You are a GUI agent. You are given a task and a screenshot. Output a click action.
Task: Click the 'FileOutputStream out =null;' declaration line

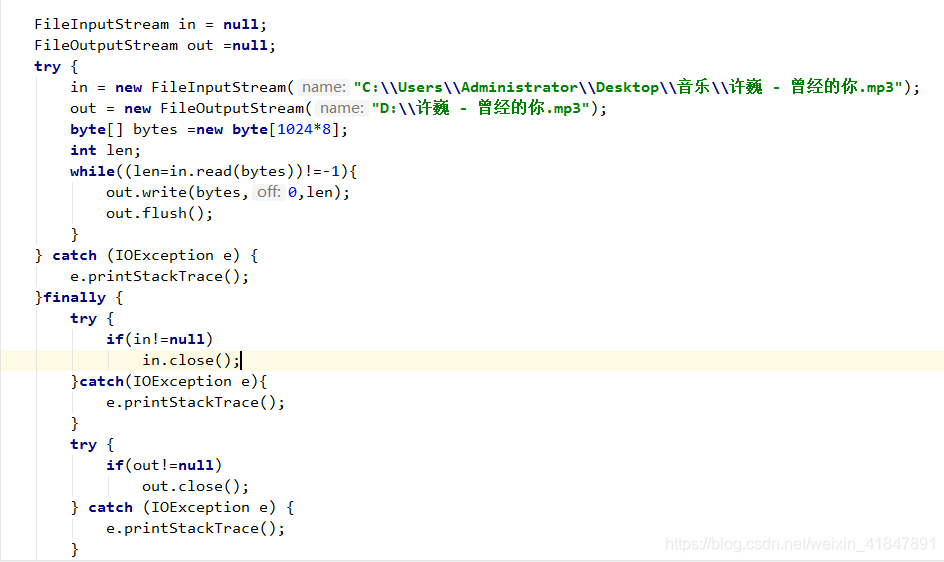[x=155, y=46]
